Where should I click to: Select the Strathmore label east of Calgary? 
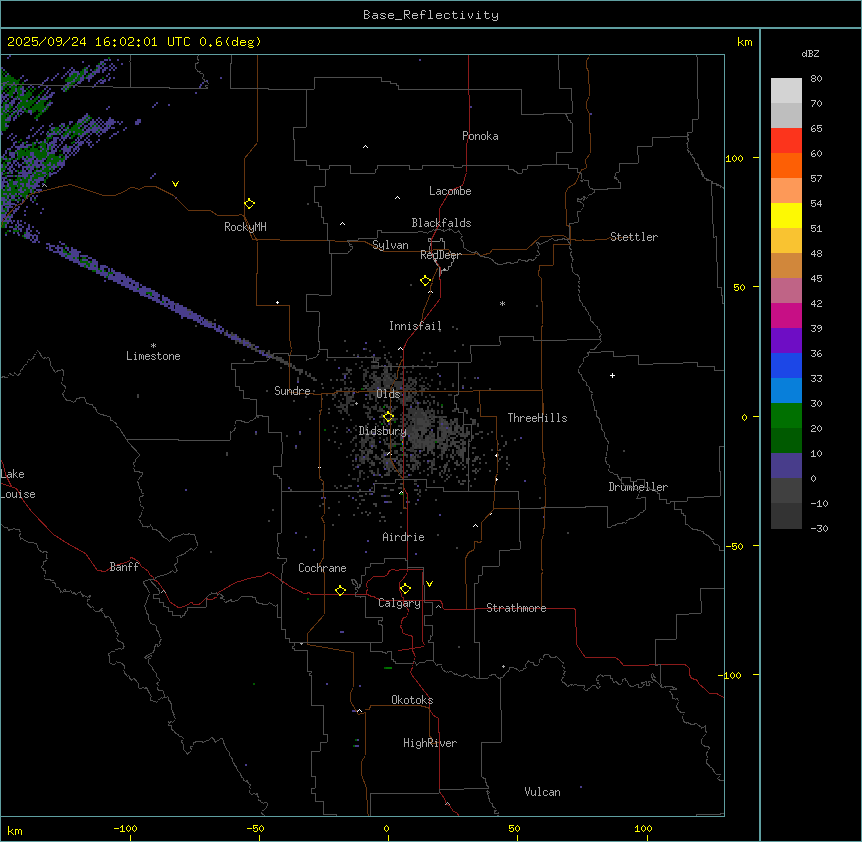[x=516, y=608]
